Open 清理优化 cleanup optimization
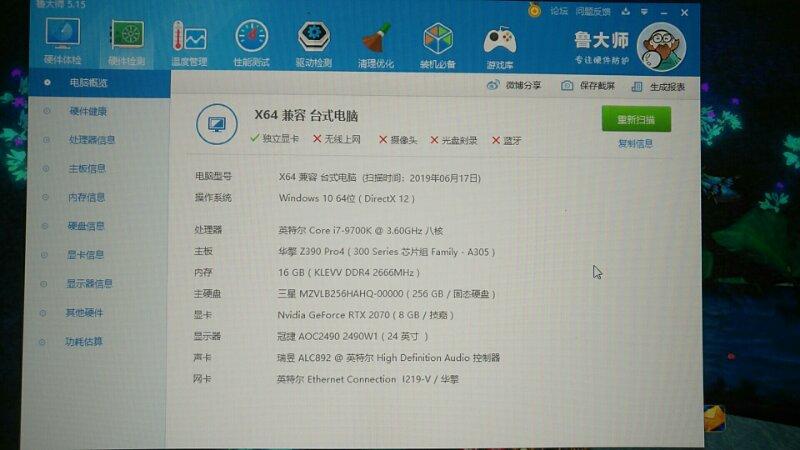Viewport: 800px width, 450px height. pos(376,45)
